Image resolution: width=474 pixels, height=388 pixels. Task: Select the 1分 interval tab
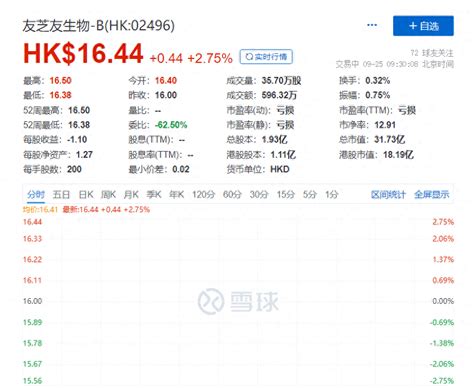[x=332, y=194]
